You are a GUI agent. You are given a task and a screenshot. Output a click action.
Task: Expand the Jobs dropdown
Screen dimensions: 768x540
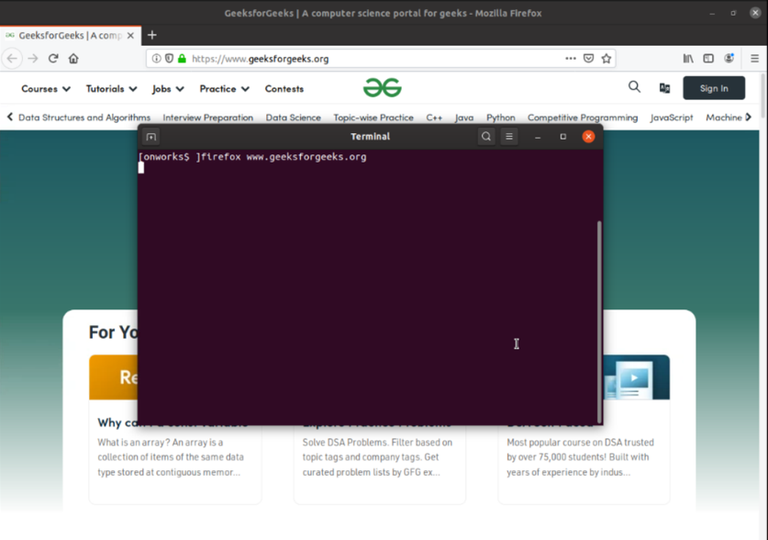(x=168, y=89)
